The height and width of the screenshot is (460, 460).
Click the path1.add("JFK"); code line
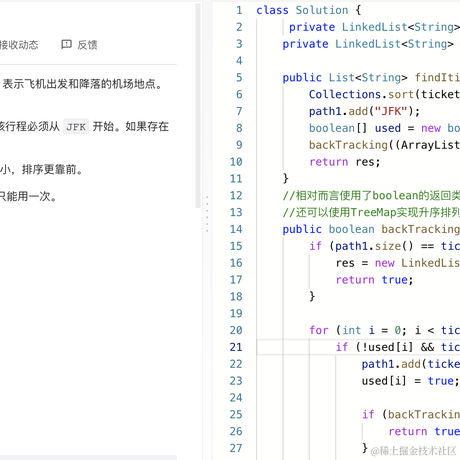pos(364,111)
